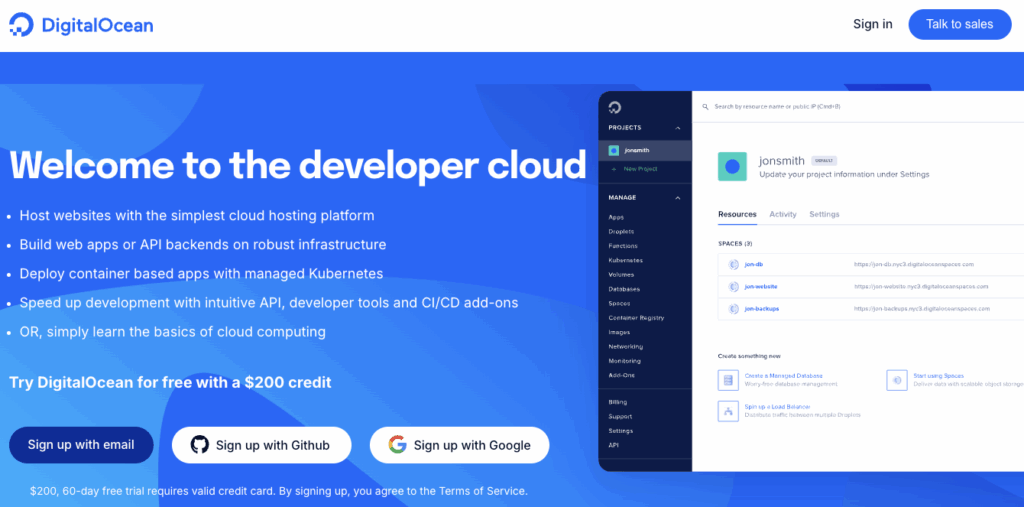Click Start using Spaces link
Image resolution: width=1024 pixels, height=507 pixels.
[x=938, y=376]
